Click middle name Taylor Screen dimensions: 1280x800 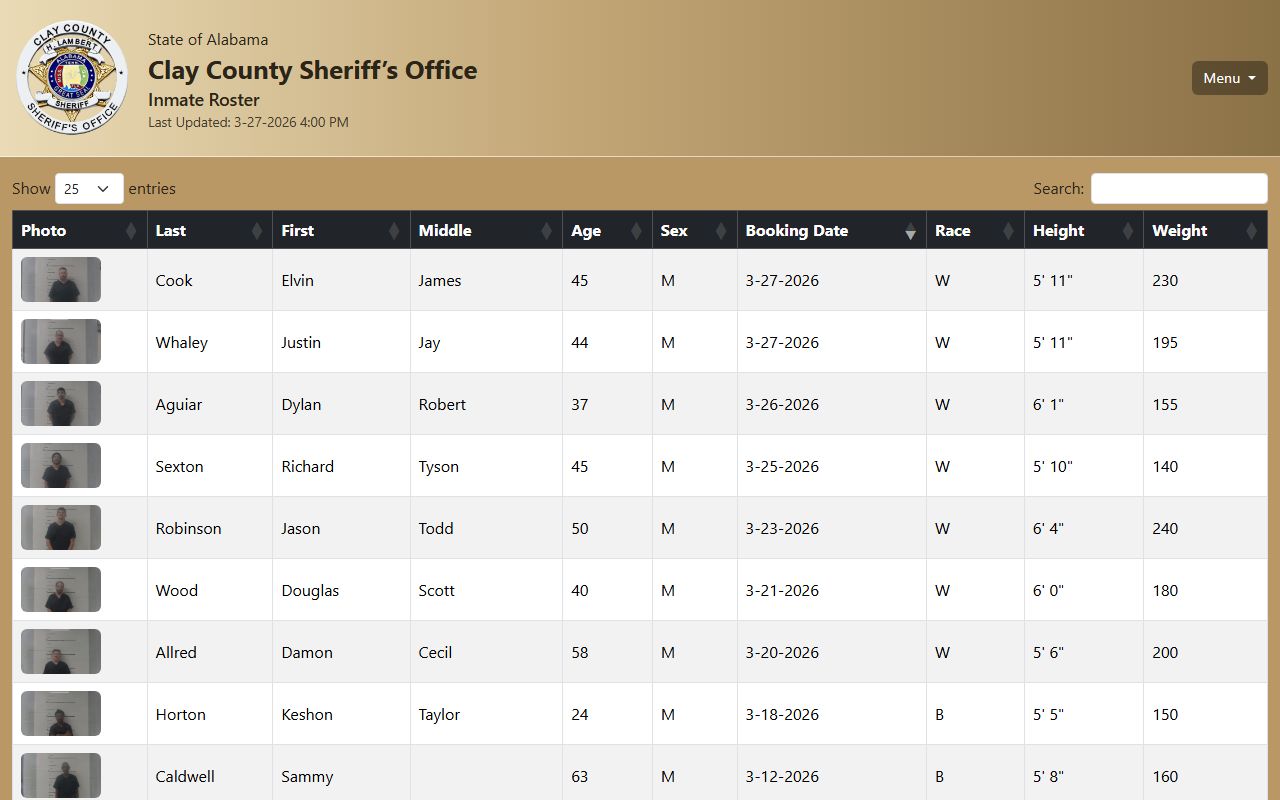pyautogui.click(x=439, y=715)
